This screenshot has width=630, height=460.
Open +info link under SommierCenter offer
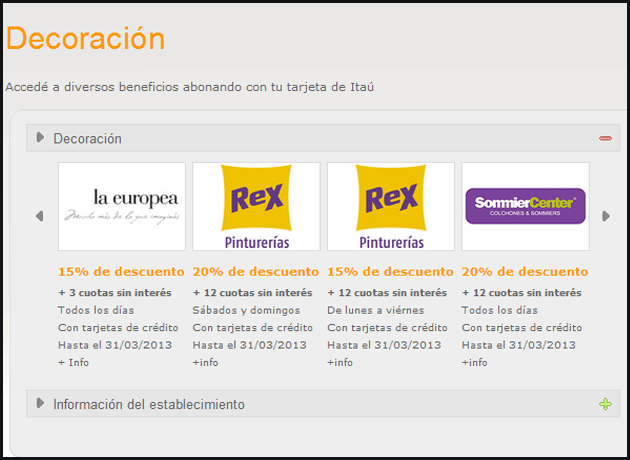(x=475, y=362)
